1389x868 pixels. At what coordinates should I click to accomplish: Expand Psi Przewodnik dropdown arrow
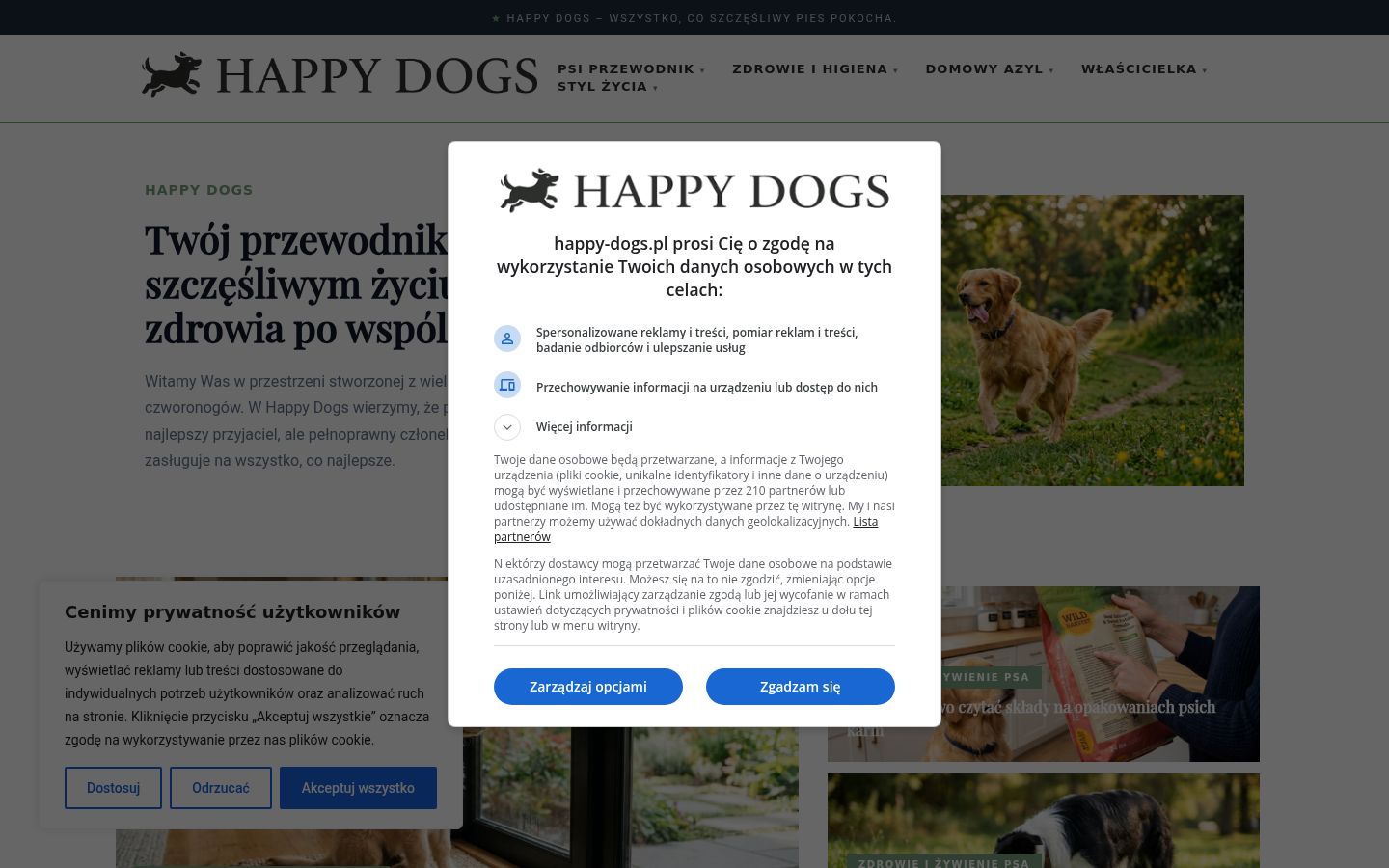[x=702, y=70]
